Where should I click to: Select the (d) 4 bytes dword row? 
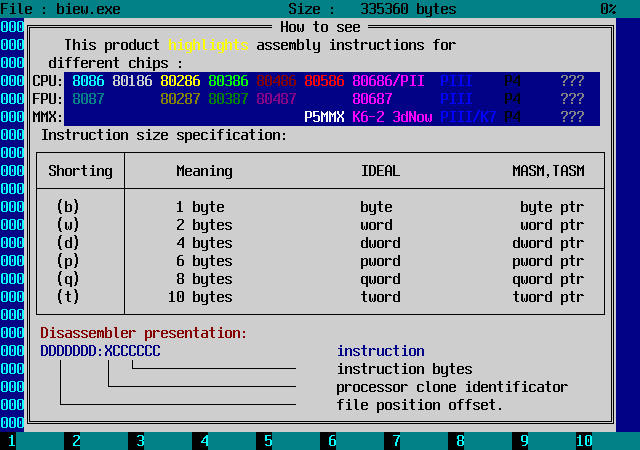point(320,243)
